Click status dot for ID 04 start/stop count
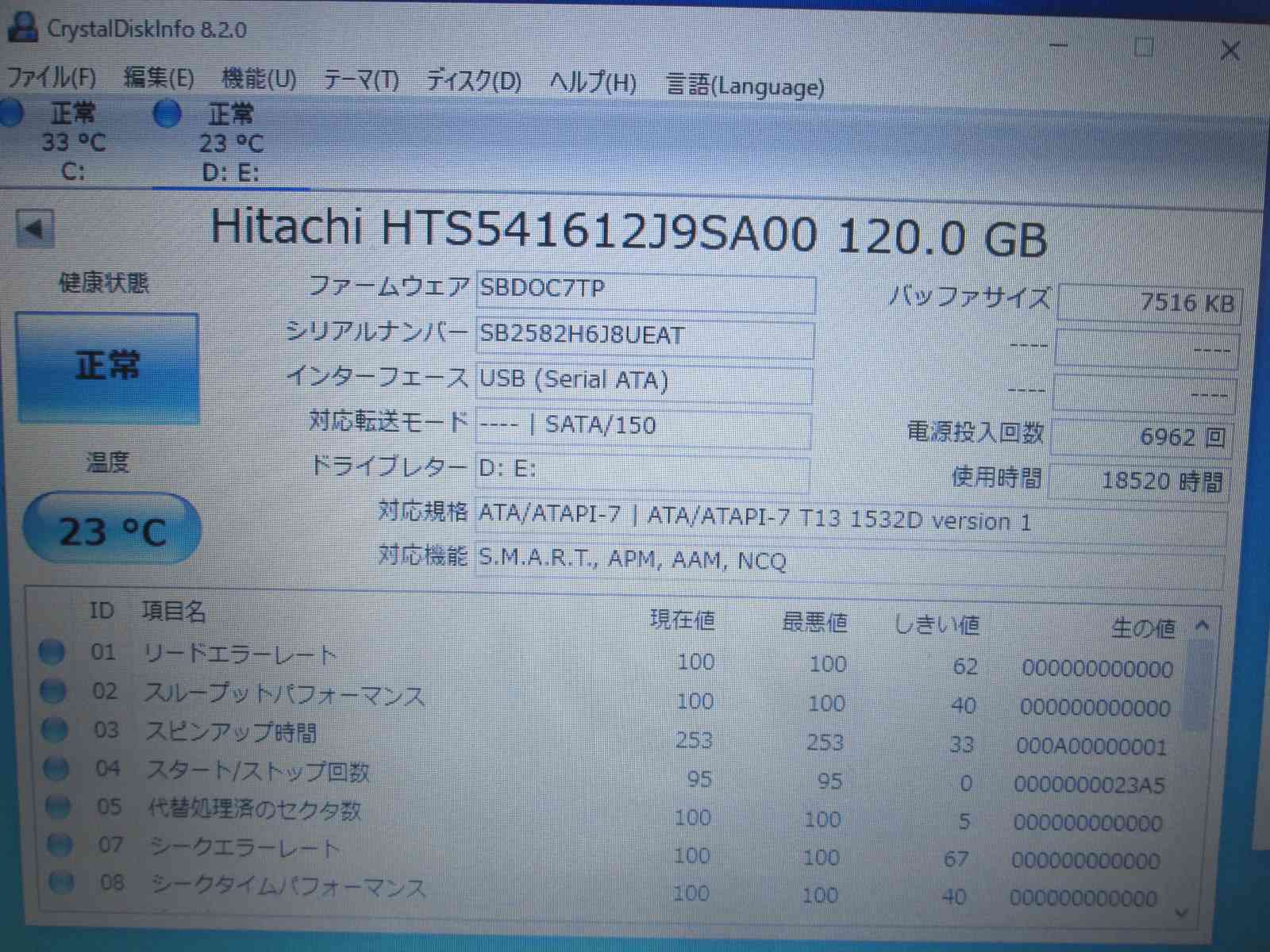 [56, 768]
